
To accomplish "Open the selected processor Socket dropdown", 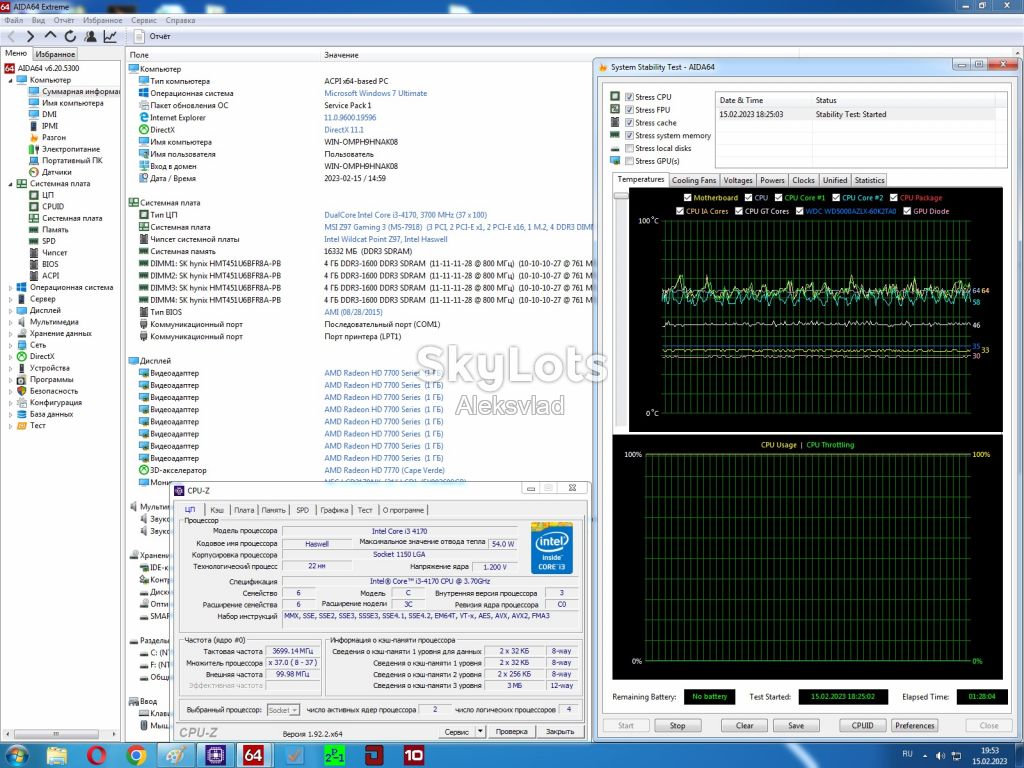I will pyautogui.click(x=283, y=710).
